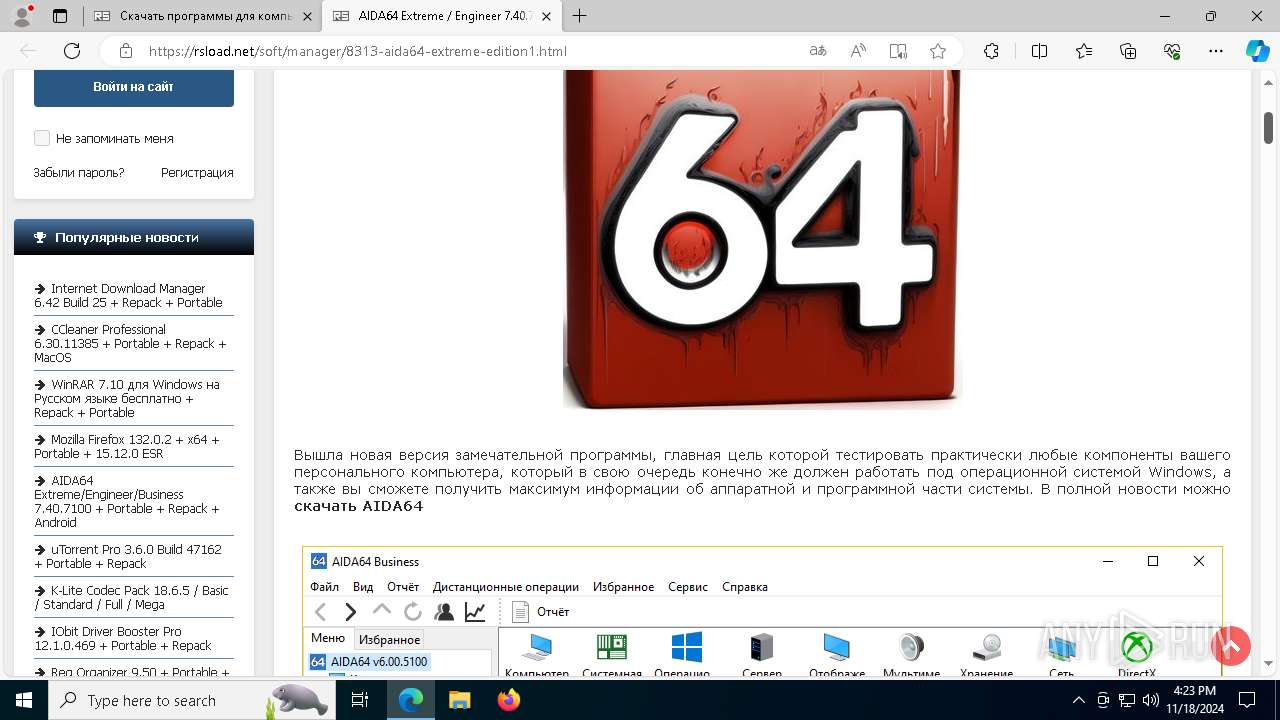Open the 'Забыли пароль?' link
Image resolution: width=1280 pixels, height=720 pixels.
[x=79, y=172]
